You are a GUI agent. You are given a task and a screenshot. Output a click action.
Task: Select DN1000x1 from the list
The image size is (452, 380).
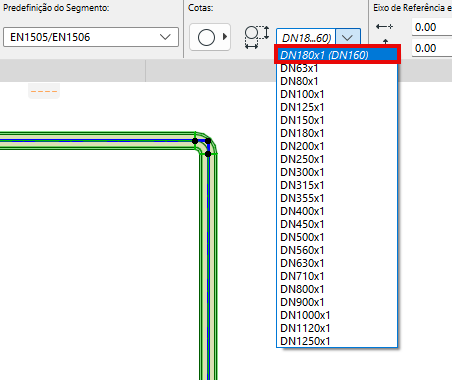click(x=337, y=315)
